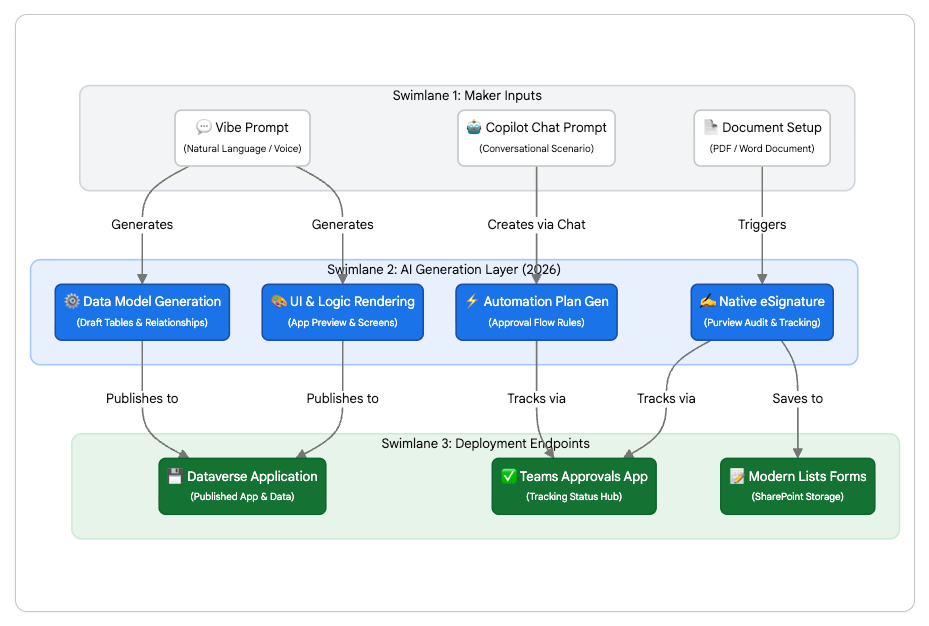Click the palette icon in UI & Logic Rendering
Screen dimensions: 929x626
[279, 301]
